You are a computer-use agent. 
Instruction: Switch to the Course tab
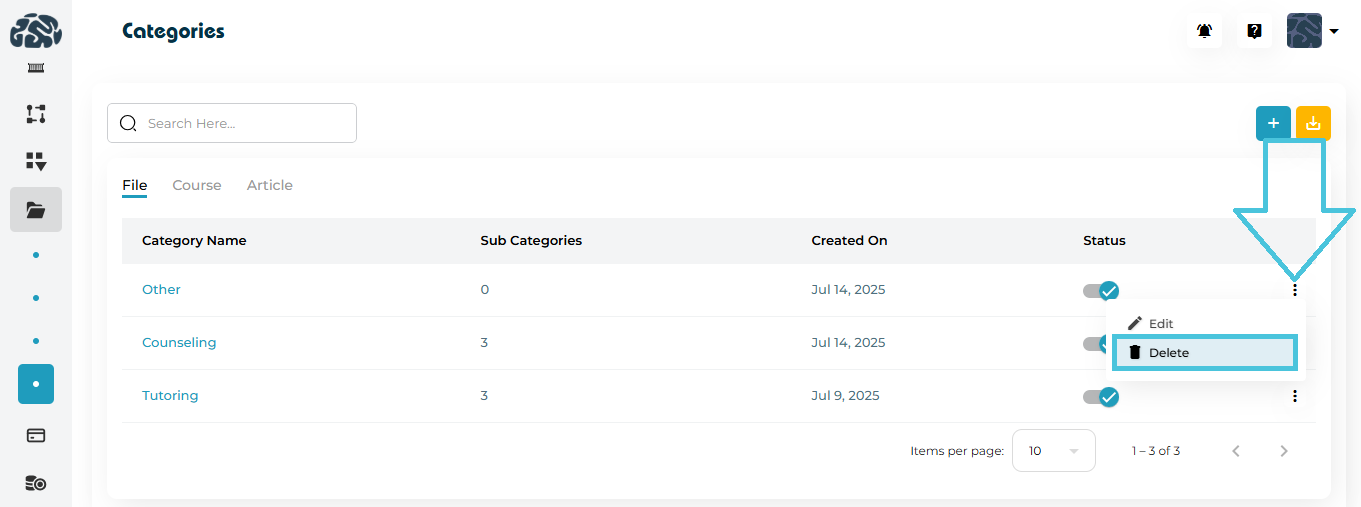197,185
